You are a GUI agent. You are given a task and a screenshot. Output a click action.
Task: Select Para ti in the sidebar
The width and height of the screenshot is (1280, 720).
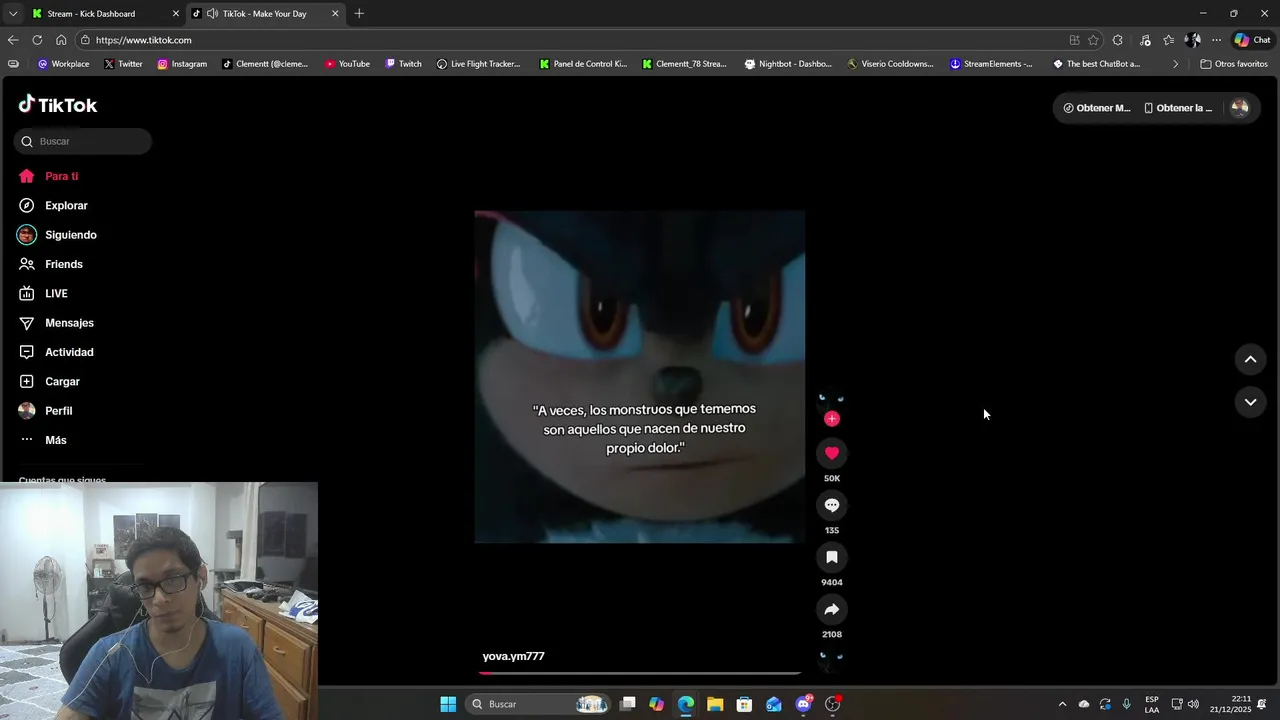point(61,176)
